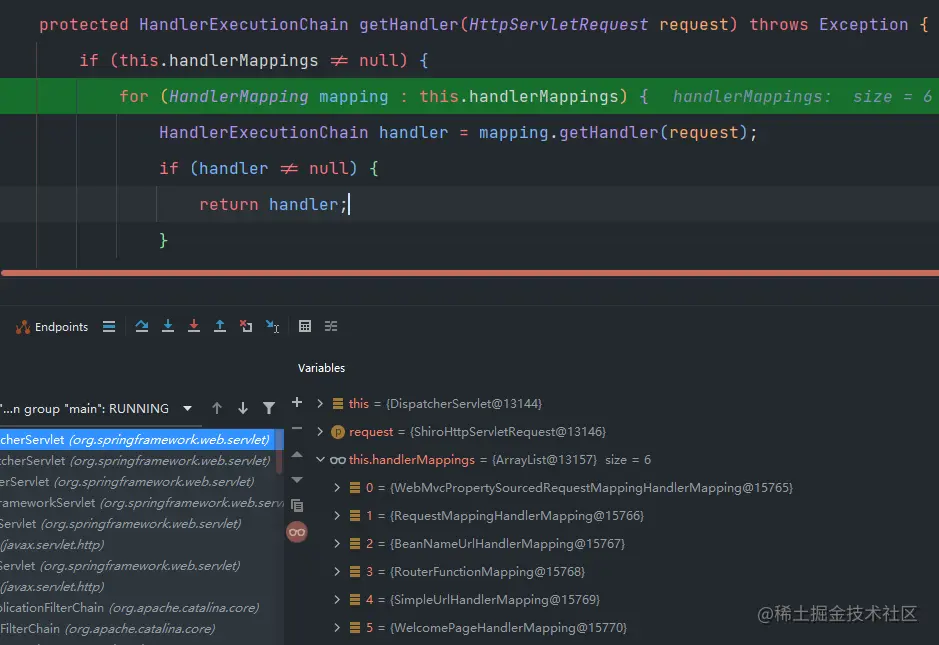Click the editor horizontal scrollbar
Image resolution: width=939 pixels, height=645 pixels.
[x=470, y=273]
